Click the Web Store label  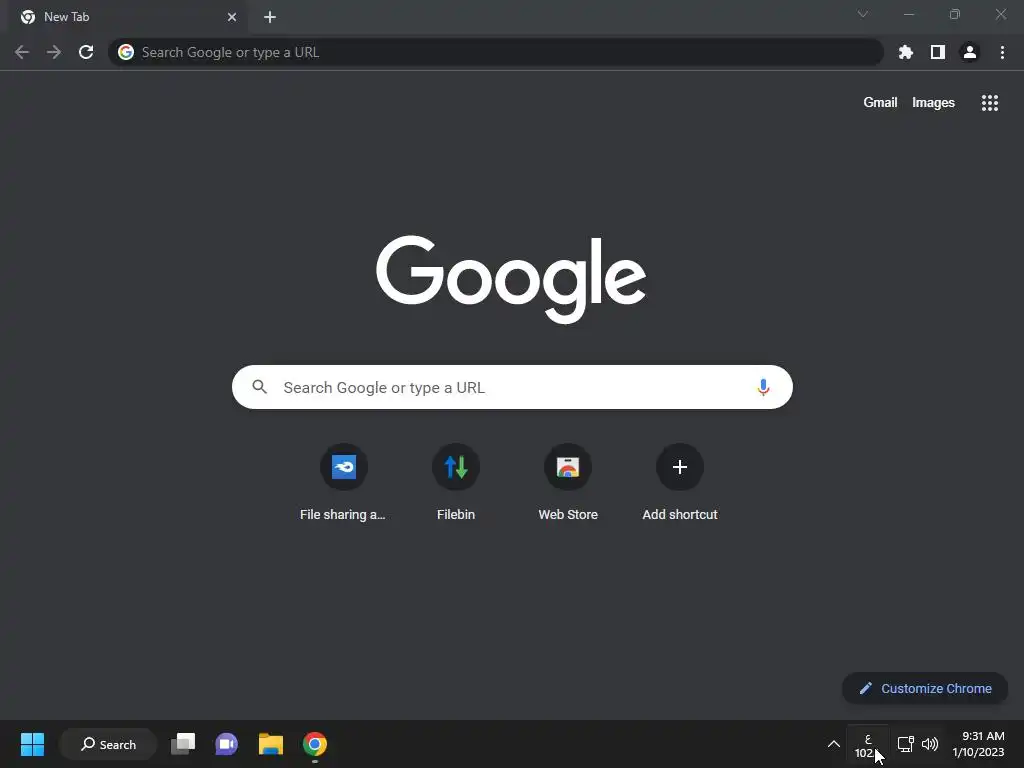tap(568, 515)
